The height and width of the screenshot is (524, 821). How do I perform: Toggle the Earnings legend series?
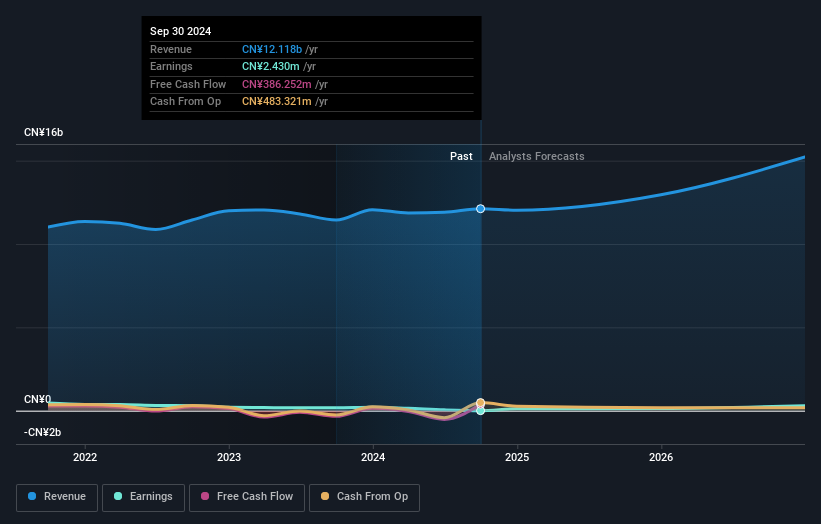pos(143,497)
